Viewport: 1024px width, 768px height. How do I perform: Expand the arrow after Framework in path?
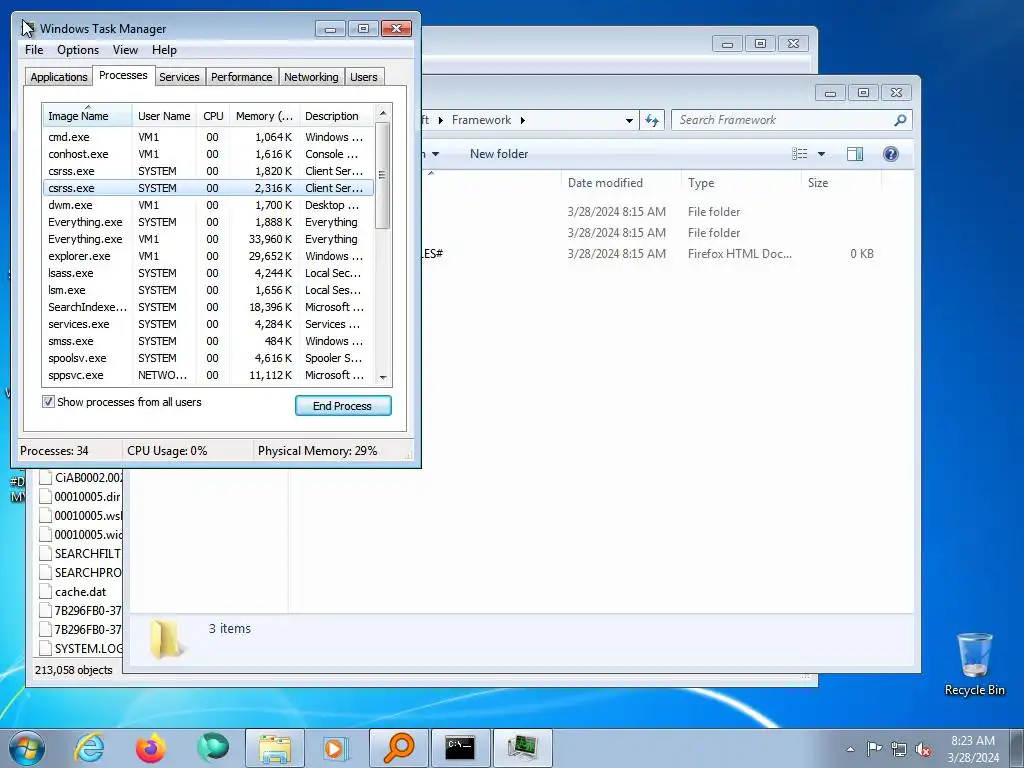522,120
